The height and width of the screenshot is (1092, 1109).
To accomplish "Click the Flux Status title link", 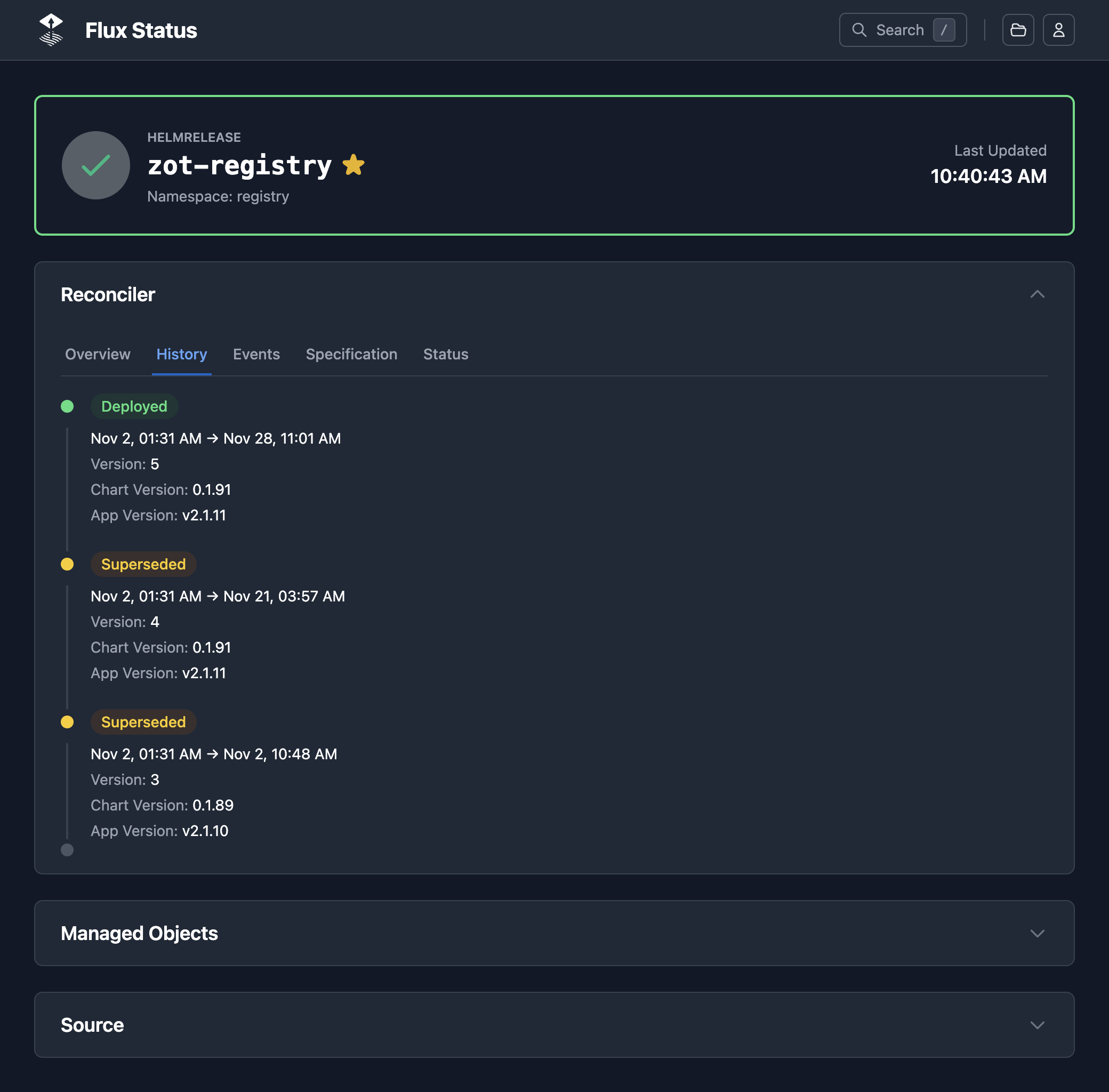I will coord(141,30).
